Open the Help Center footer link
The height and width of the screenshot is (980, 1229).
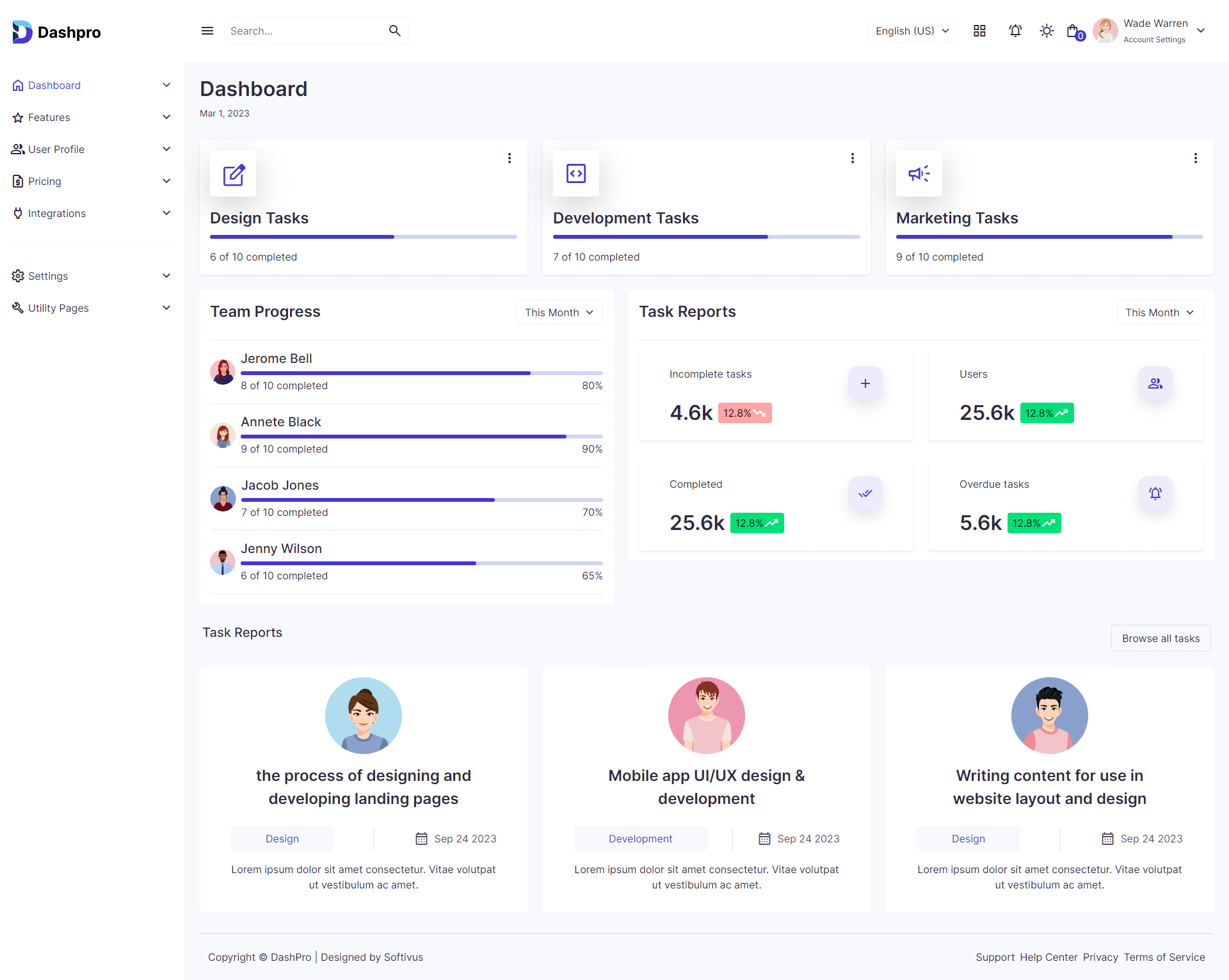pos(1048,957)
